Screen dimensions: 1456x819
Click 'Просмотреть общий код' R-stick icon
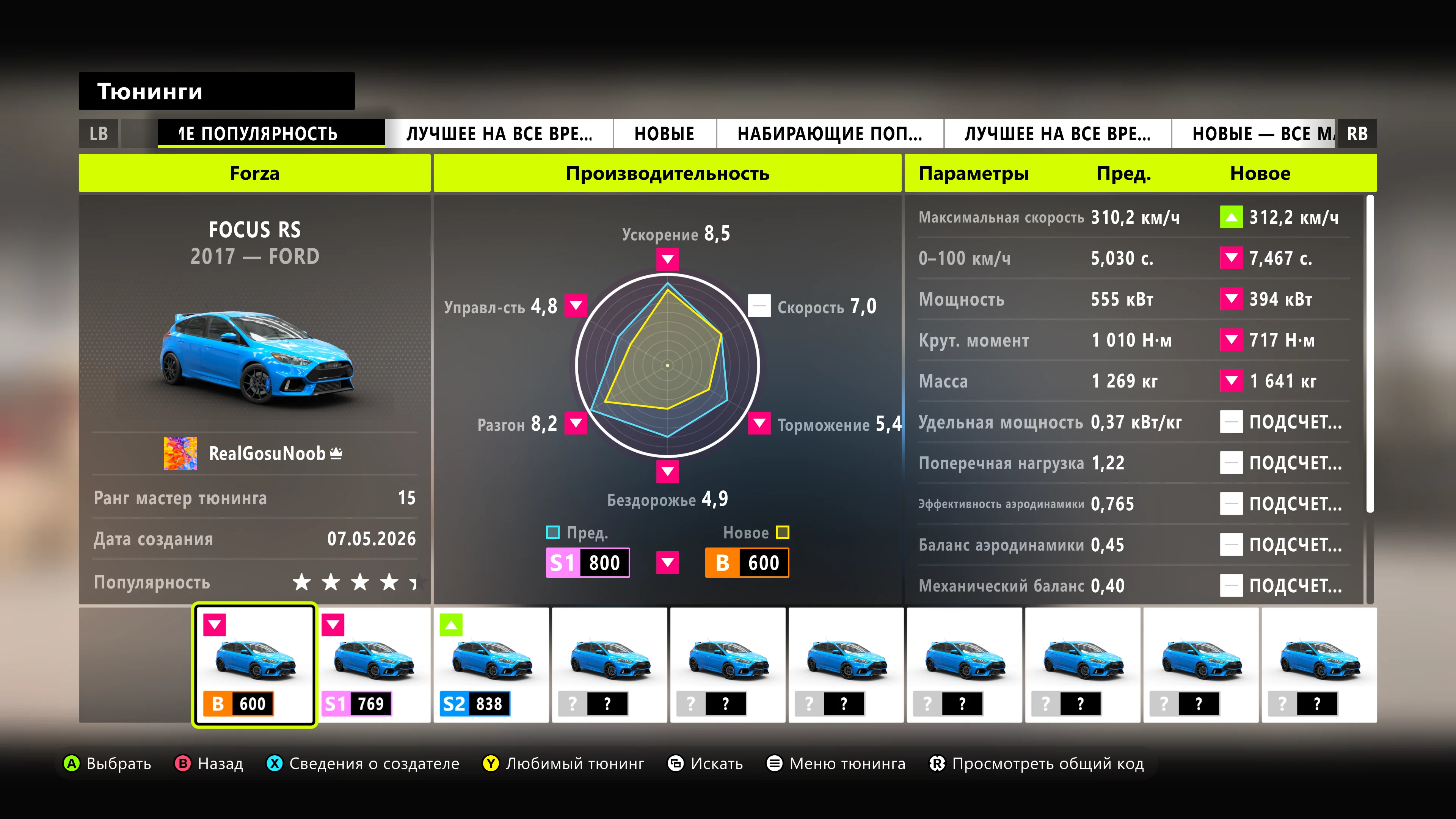click(937, 764)
